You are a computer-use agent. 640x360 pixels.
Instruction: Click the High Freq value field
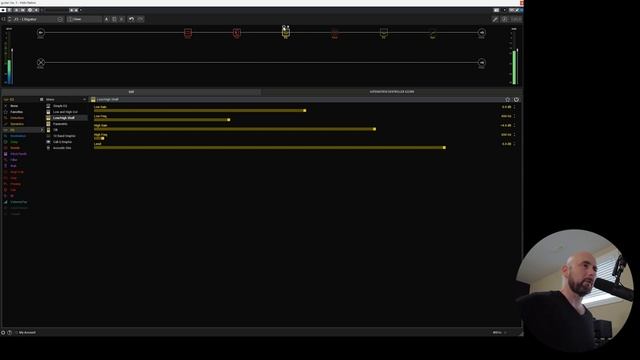(x=506, y=135)
